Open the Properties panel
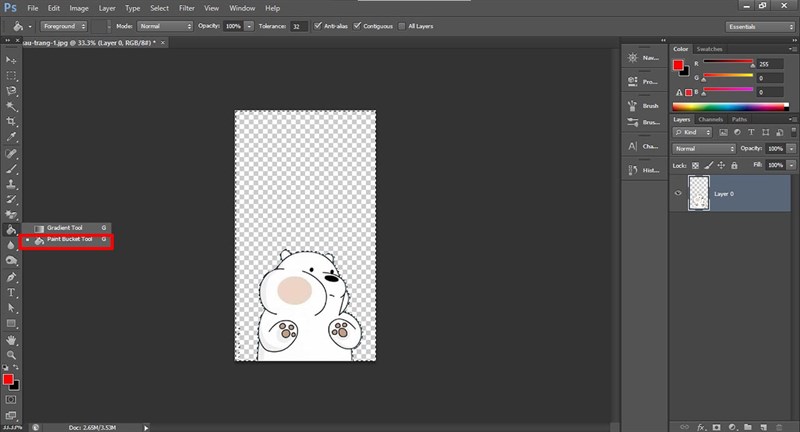The height and width of the screenshot is (432, 800). coord(644,82)
